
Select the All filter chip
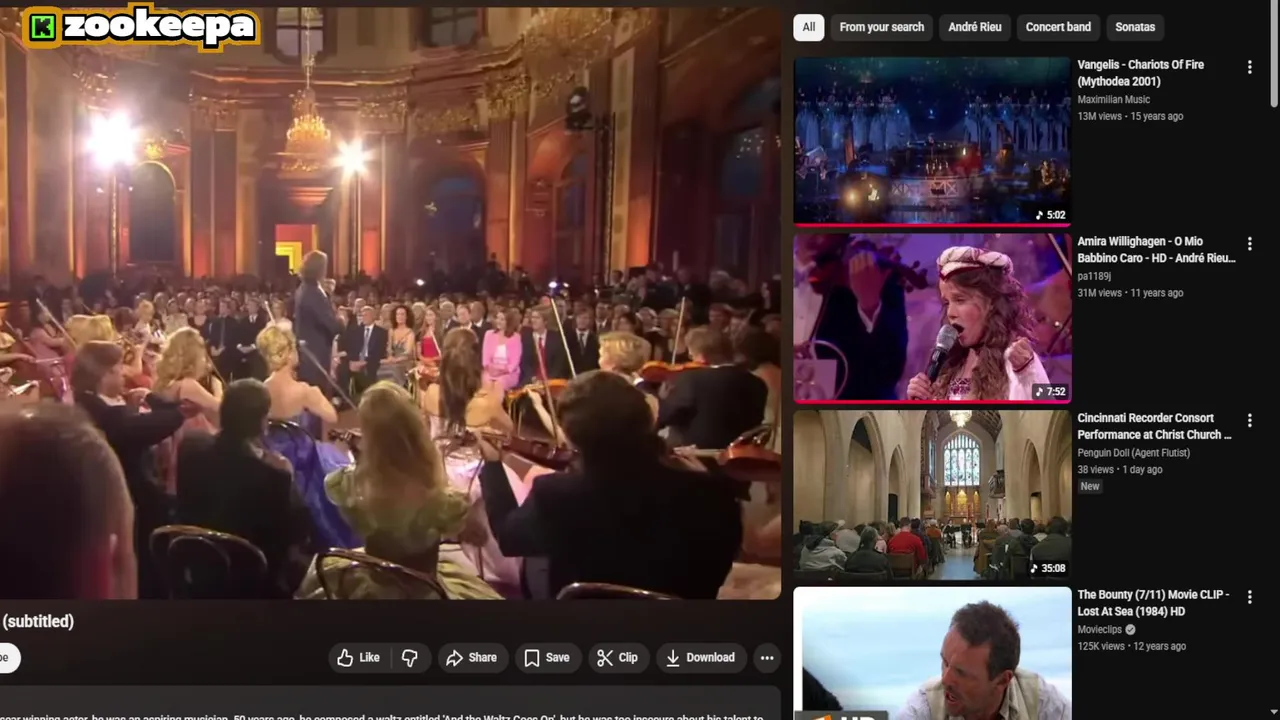click(808, 27)
